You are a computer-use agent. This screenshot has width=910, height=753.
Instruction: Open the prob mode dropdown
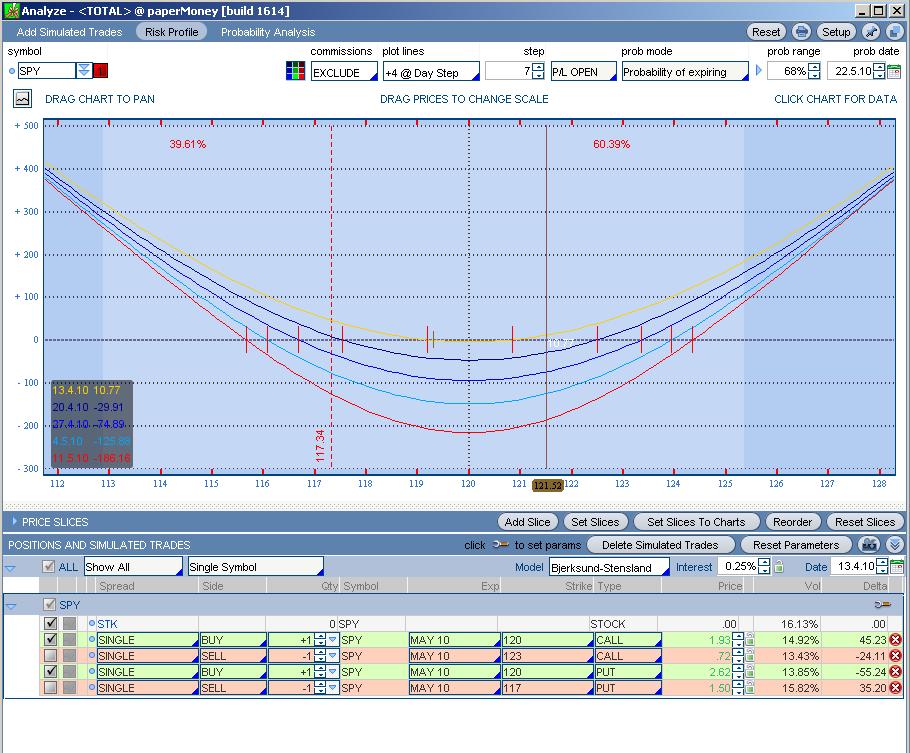point(685,73)
